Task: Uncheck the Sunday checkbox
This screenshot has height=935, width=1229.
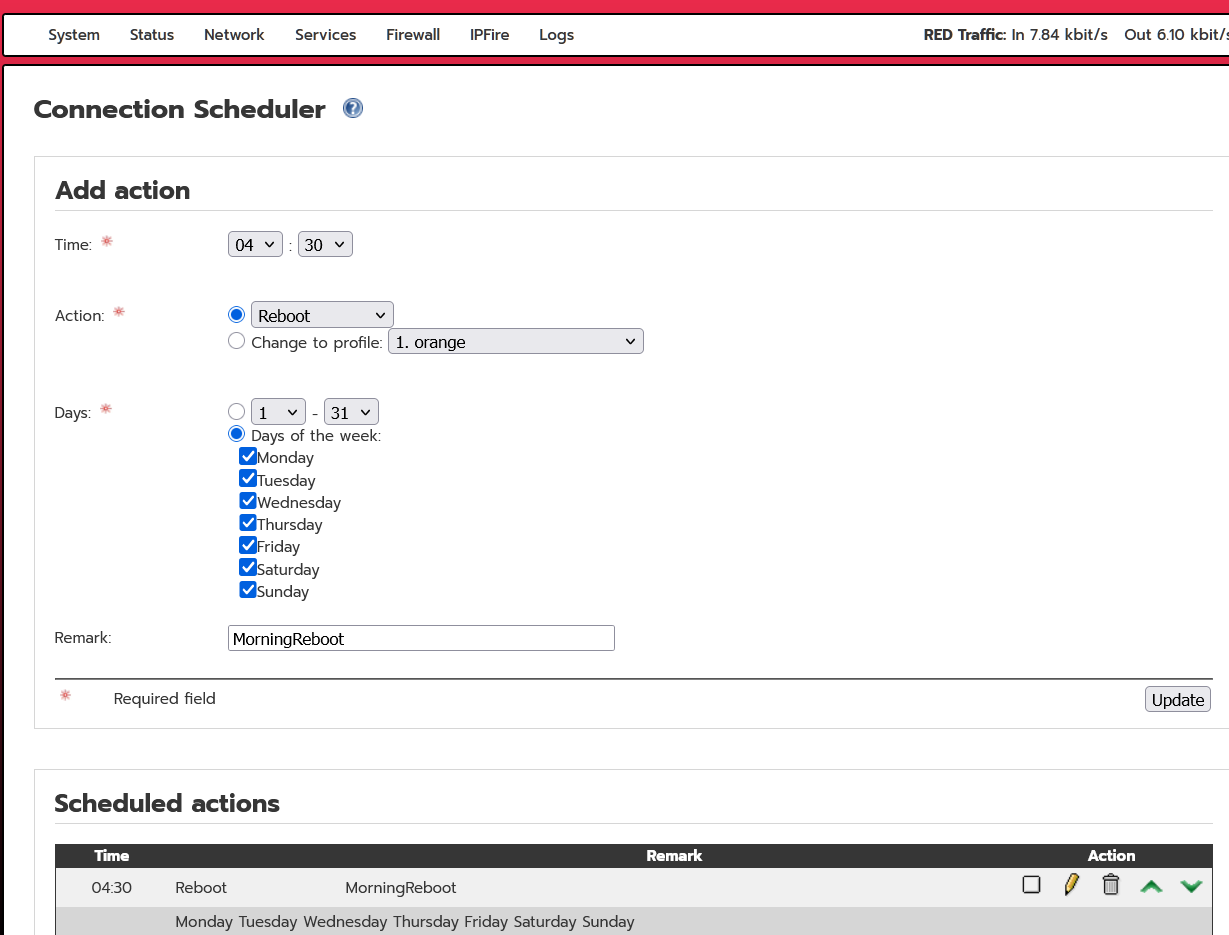Action: (248, 590)
